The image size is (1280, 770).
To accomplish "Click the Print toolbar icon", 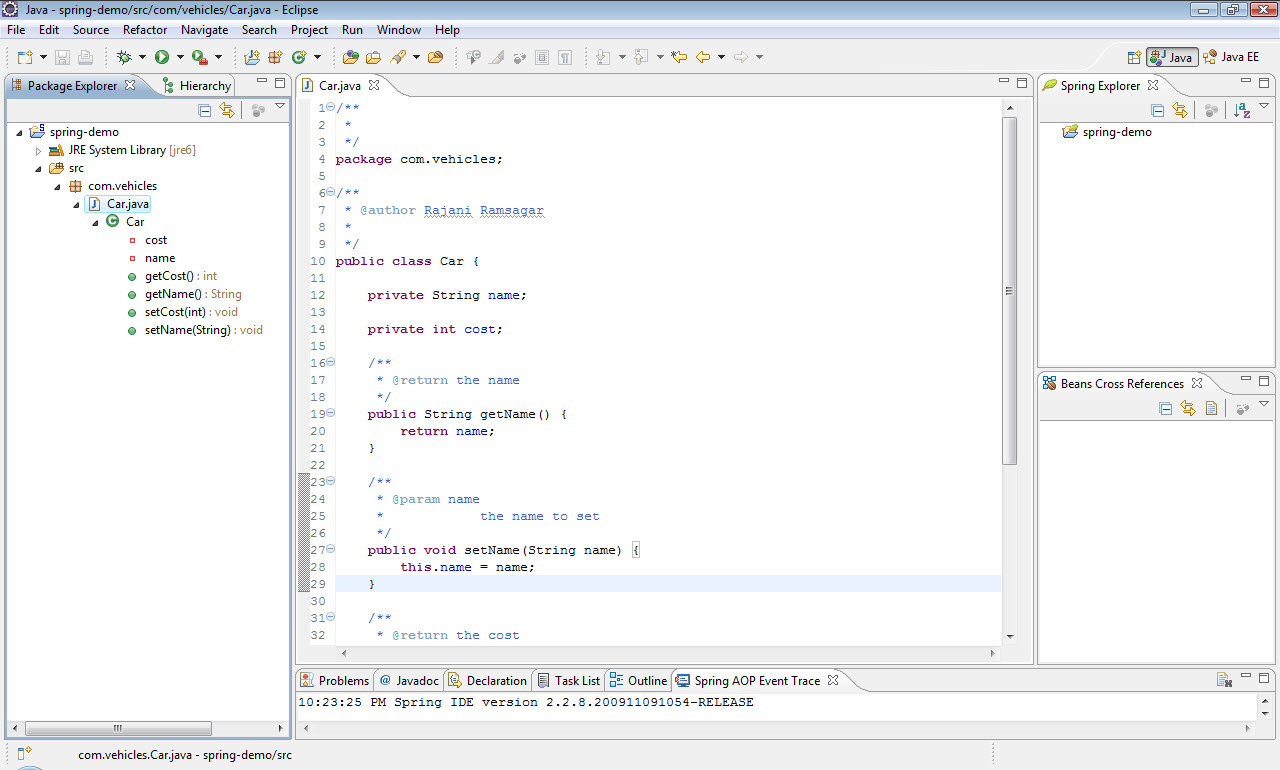I will coord(85,57).
